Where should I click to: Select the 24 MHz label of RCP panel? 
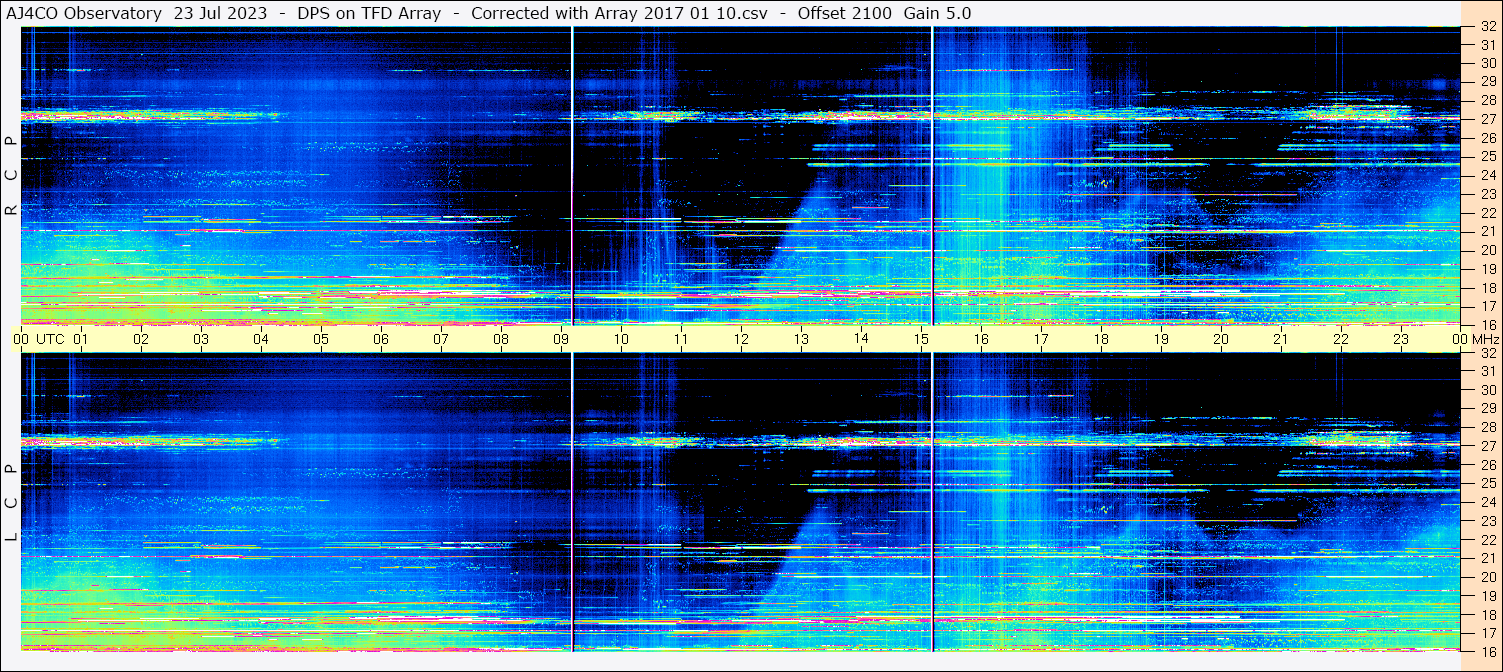click(1488, 175)
